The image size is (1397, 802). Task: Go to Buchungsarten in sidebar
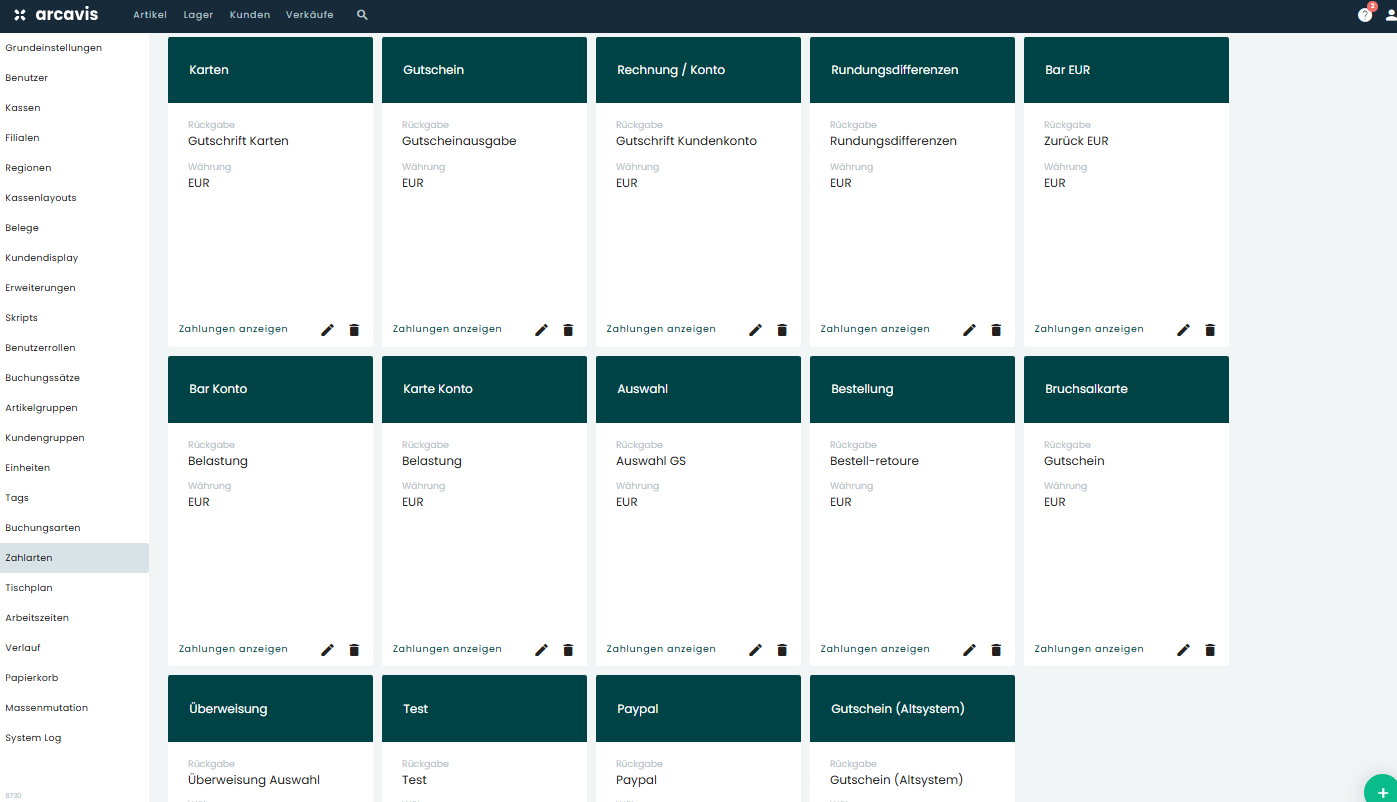tap(43, 528)
